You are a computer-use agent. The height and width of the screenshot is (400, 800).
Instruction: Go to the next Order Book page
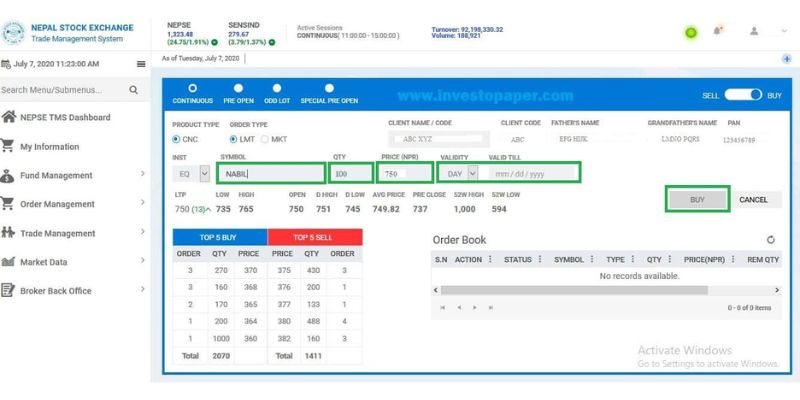point(474,308)
